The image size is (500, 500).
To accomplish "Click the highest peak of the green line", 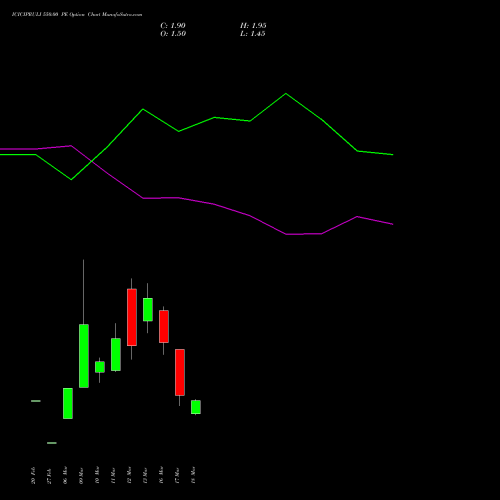I will [286, 94].
